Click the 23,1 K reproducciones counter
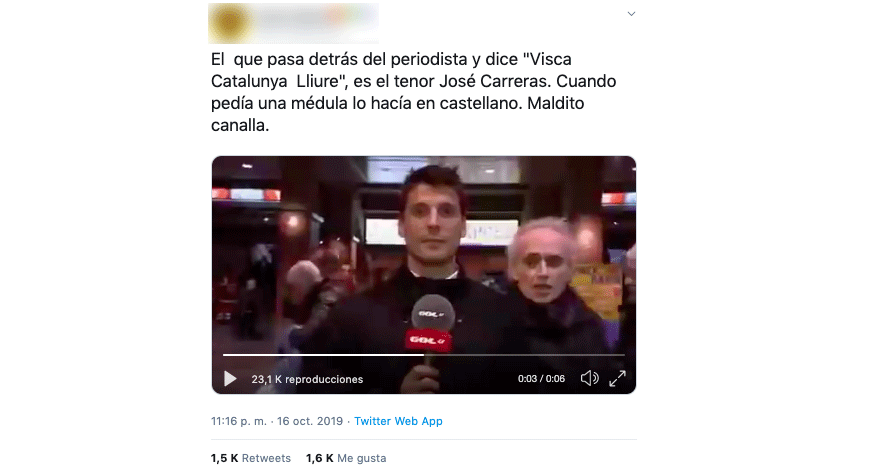This screenshot has height=471, width=874. pyautogui.click(x=307, y=379)
